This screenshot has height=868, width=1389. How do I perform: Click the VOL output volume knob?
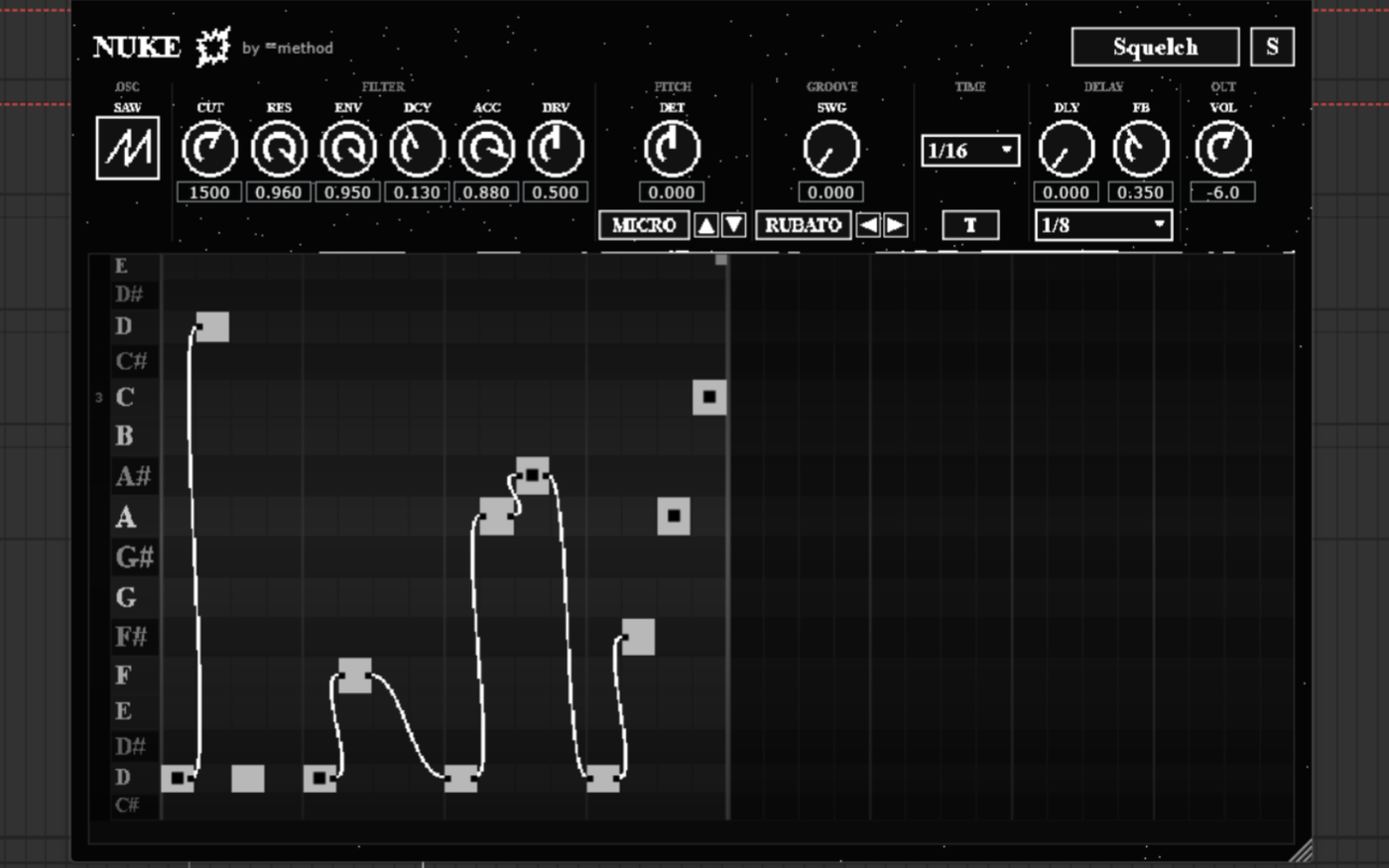tap(1223, 149)
